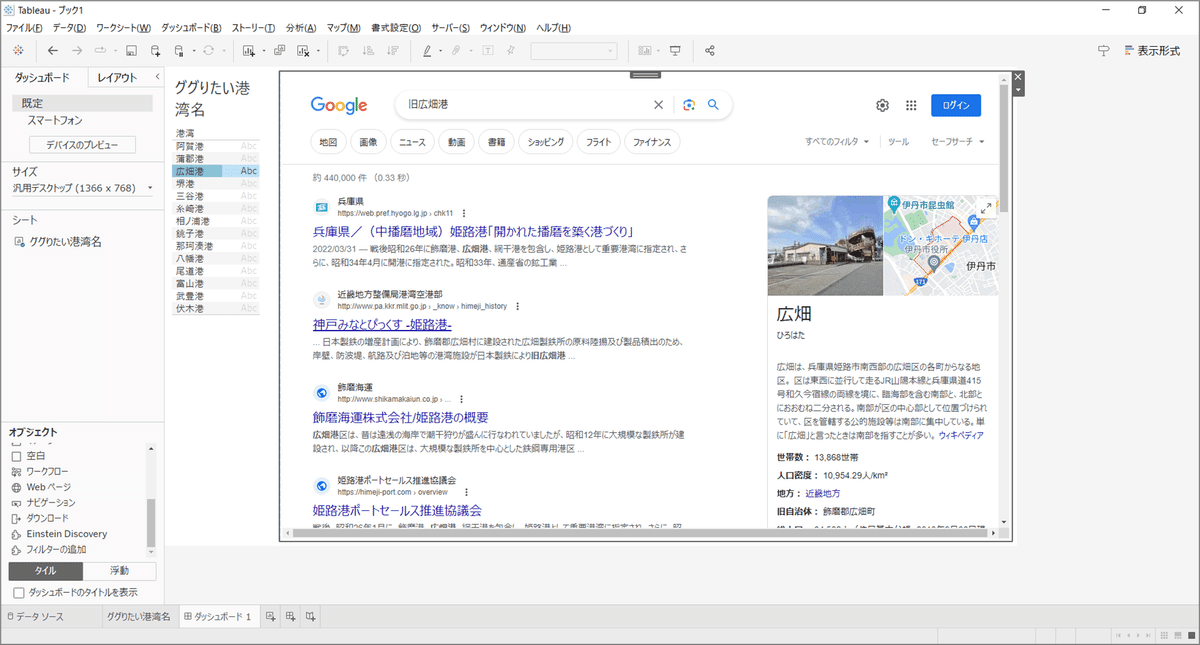Click the show mark labels T icon
The image size is (1200, 645).
[x=487, y=50]
